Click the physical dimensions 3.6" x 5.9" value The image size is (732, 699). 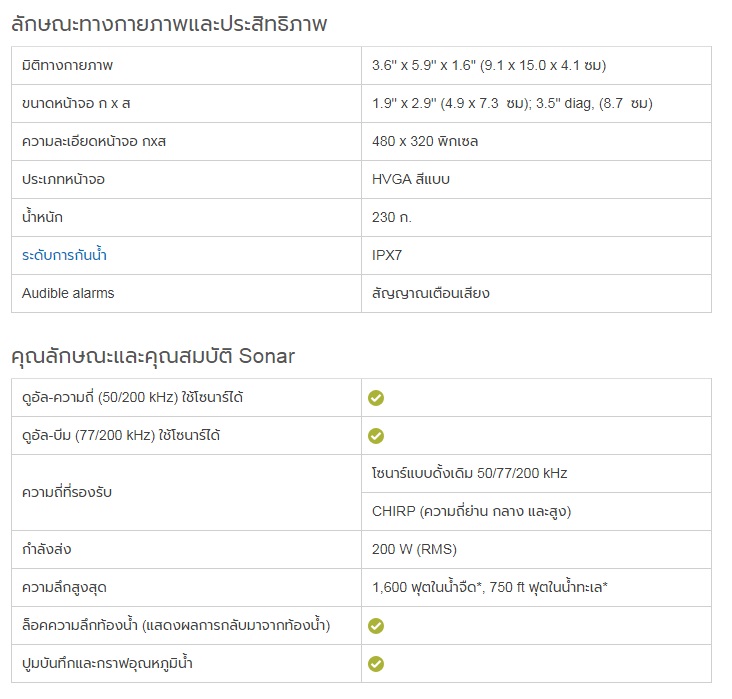tap(489, 65)
